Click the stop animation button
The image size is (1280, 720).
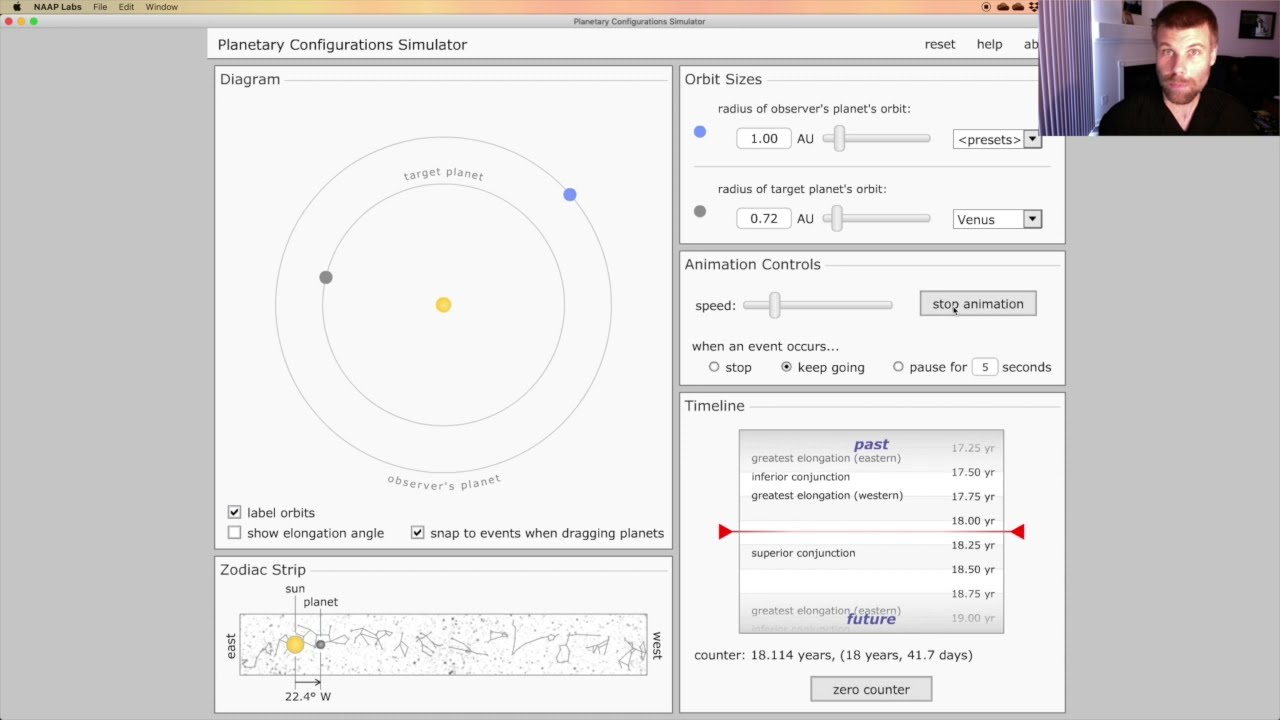(x=978, y=304)
